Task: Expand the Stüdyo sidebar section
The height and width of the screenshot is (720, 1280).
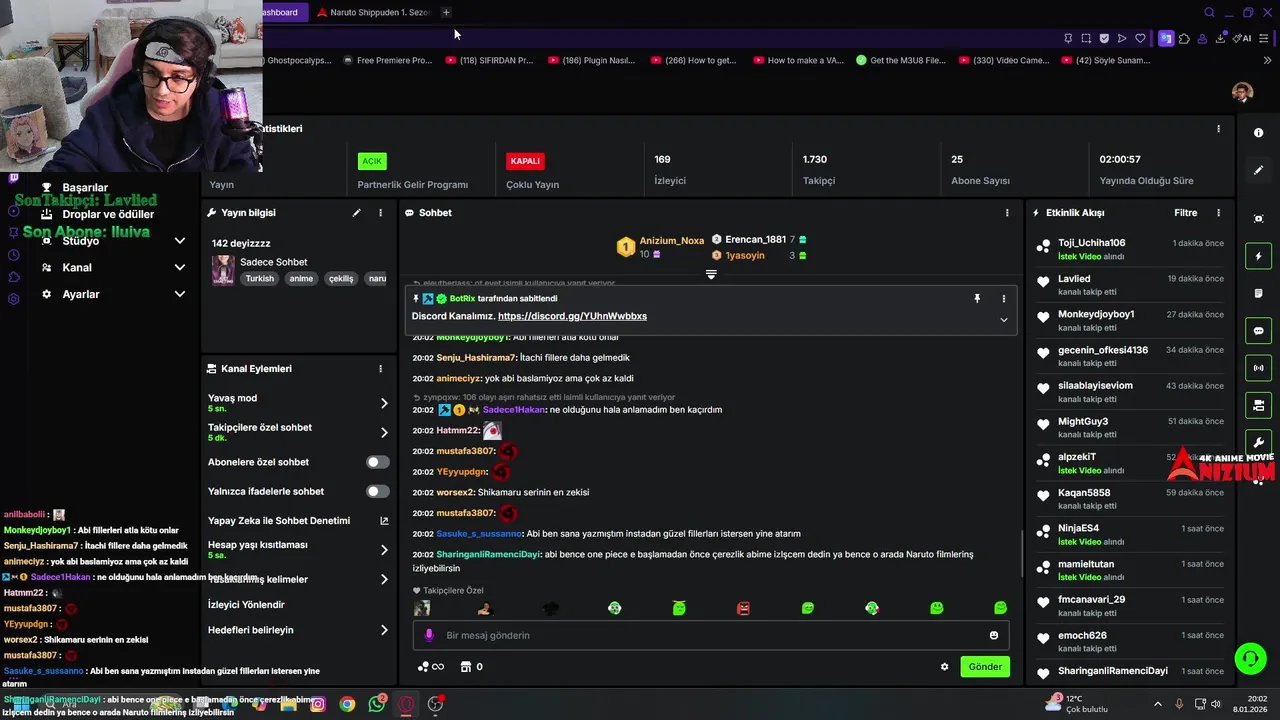Action: click(180, 241)
